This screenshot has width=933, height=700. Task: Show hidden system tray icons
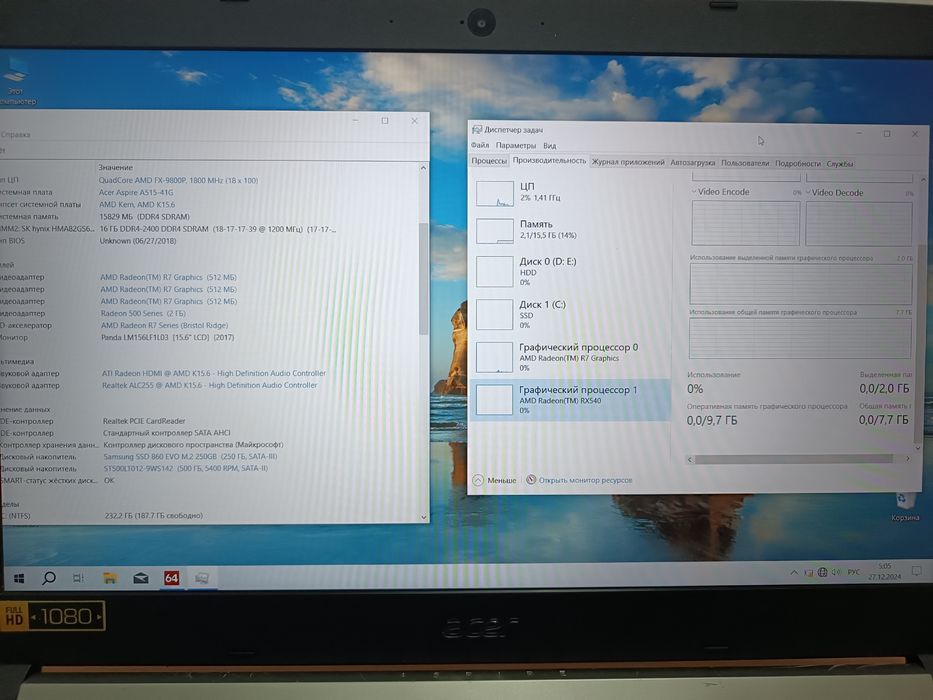(794, 573)
